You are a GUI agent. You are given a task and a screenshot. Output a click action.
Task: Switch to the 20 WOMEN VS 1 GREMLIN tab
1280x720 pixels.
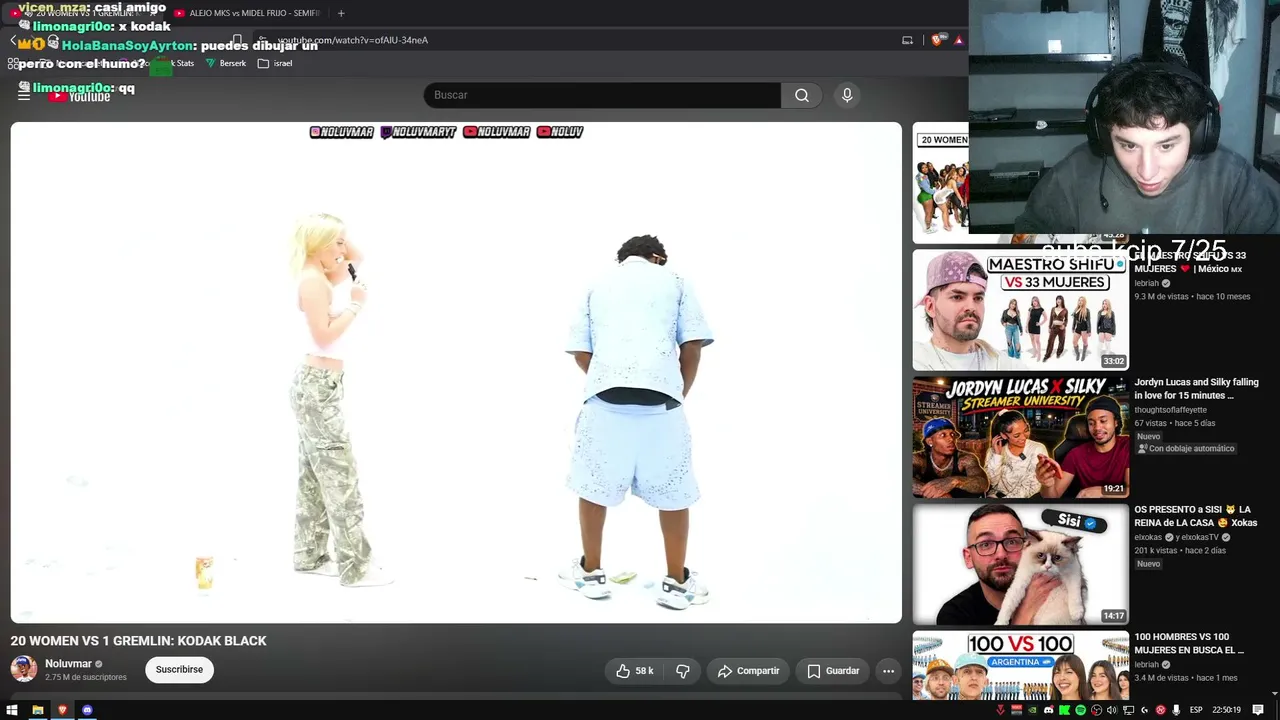tap(84, 13)
